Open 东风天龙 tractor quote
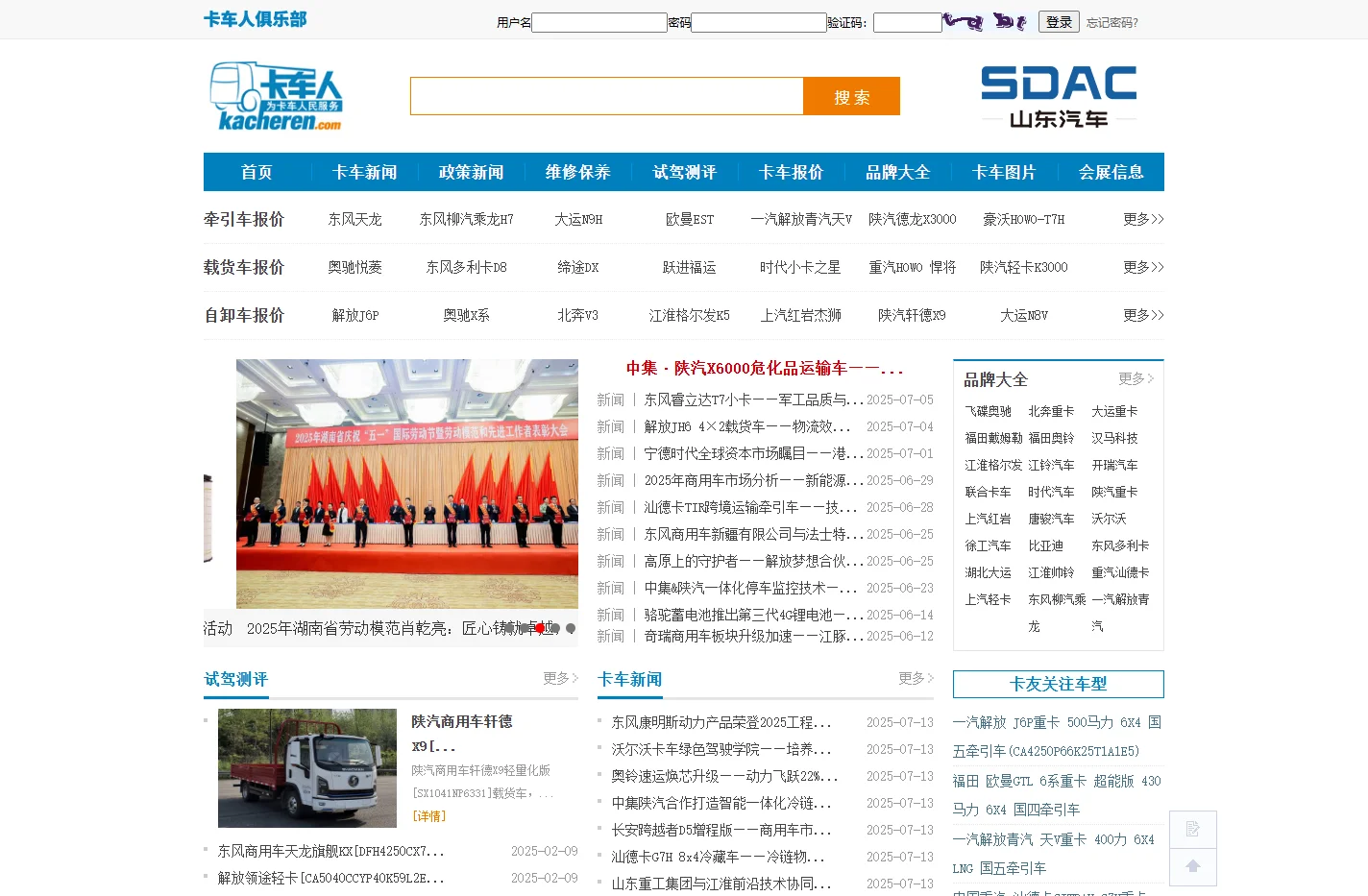This screenshot has height=896, width=1368. [x=355, y=219]
